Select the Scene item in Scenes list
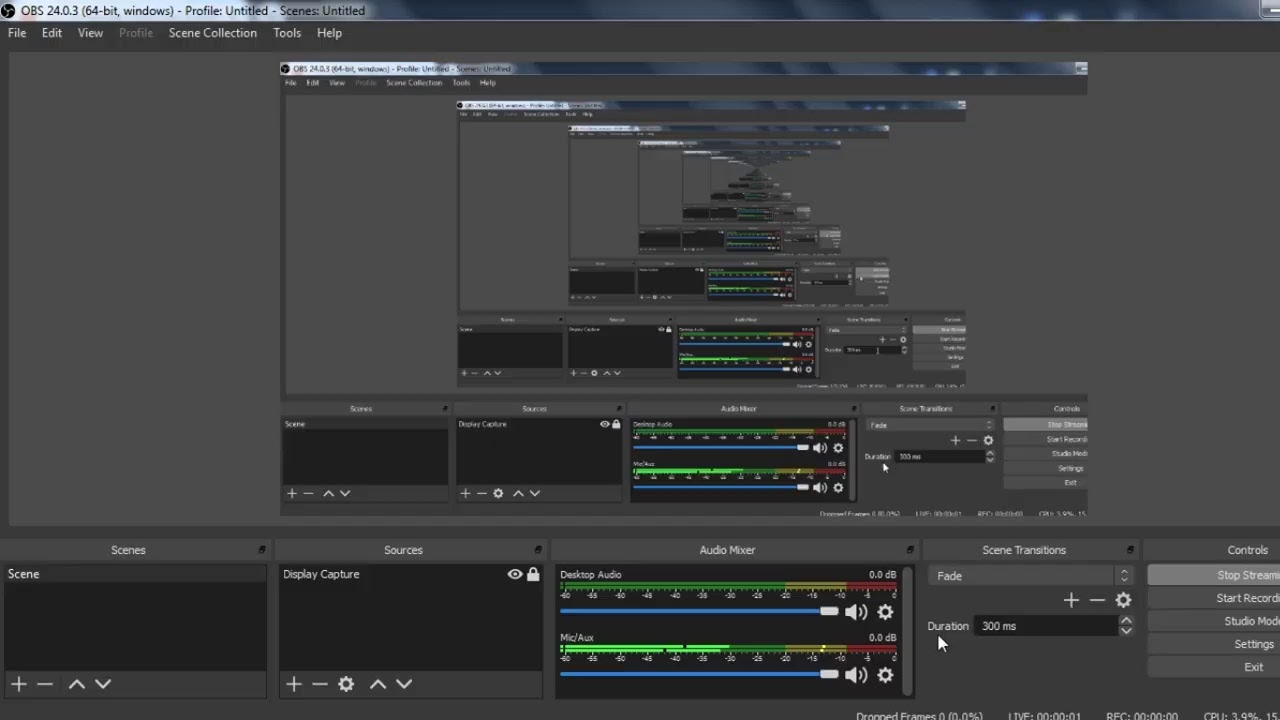 click(135, 574)
